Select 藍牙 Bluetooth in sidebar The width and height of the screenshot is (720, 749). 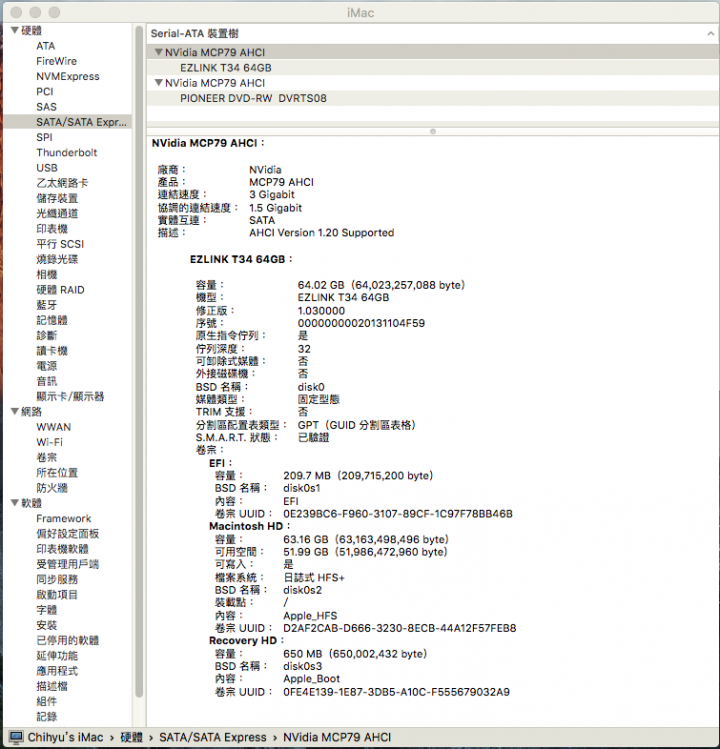[47, 305]
